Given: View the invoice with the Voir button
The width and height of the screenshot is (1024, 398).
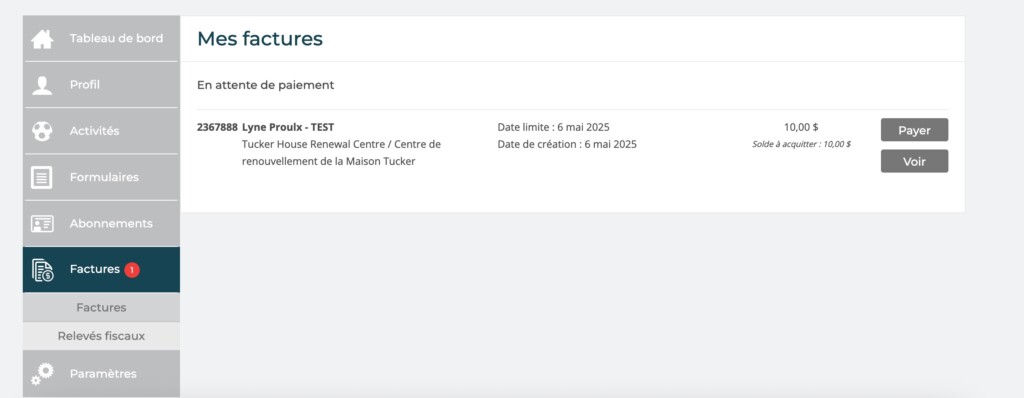Looking at the screenshot, I should point(914,161).
